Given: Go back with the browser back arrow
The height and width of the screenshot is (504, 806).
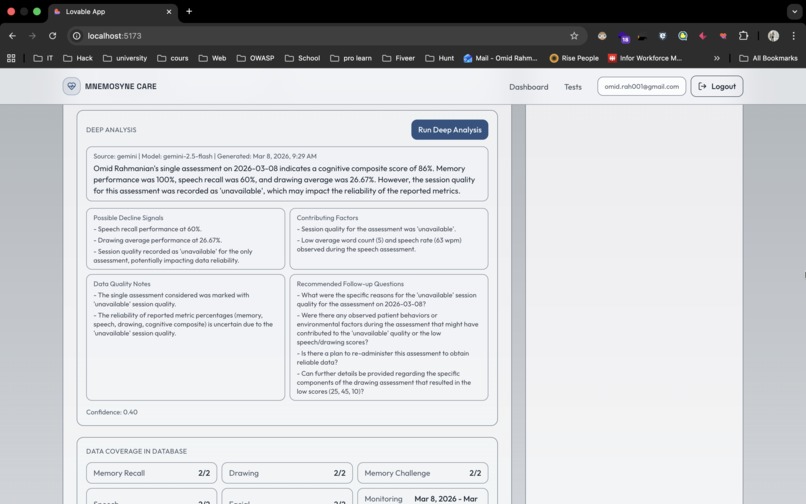Looking at the screenshot, I should (12, 36).
